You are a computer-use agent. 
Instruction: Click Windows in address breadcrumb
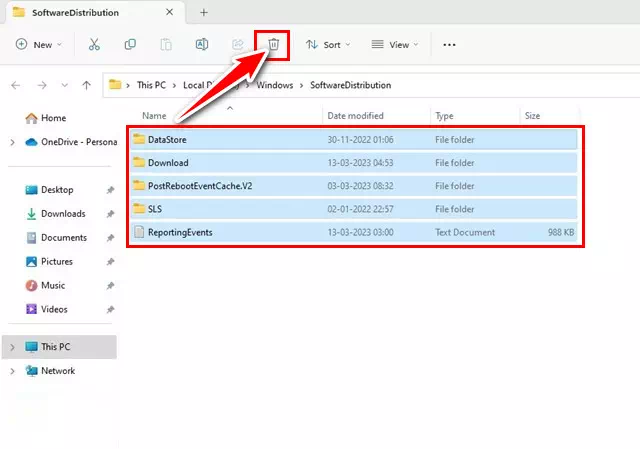pyautogui.click(x=275, y=85)
